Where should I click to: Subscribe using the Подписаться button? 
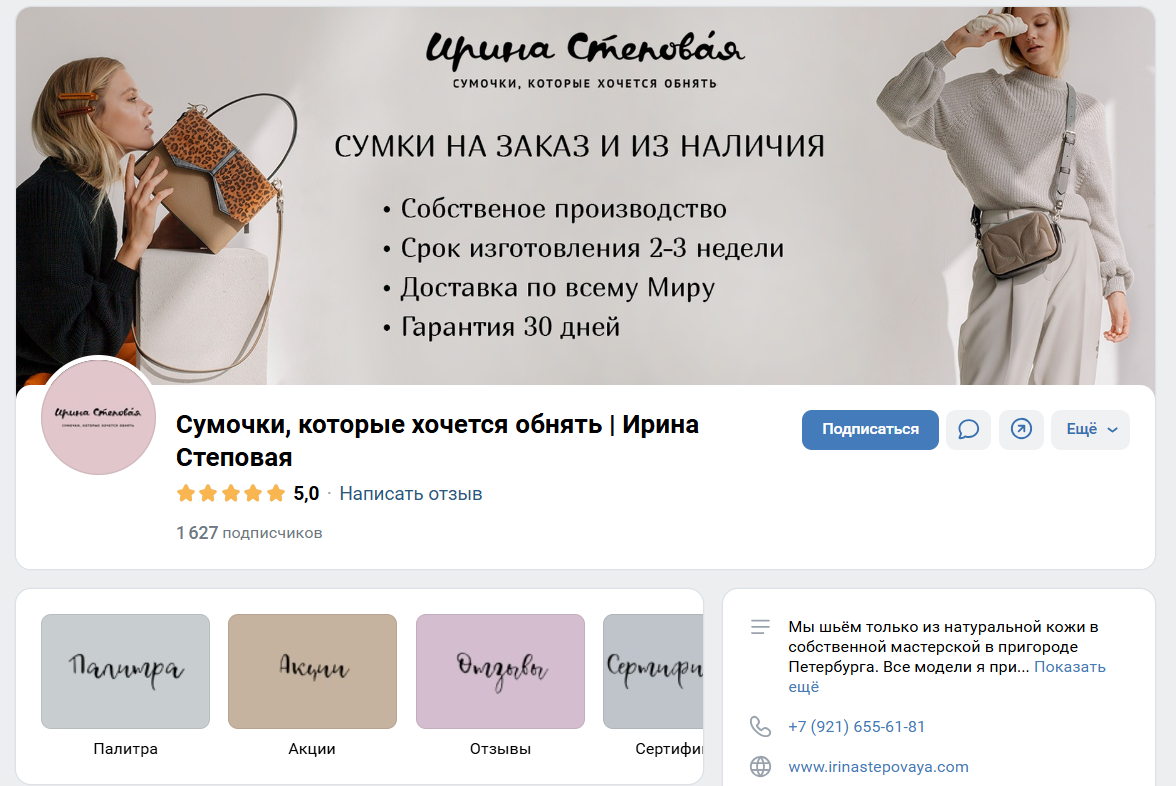pos(870,429)
